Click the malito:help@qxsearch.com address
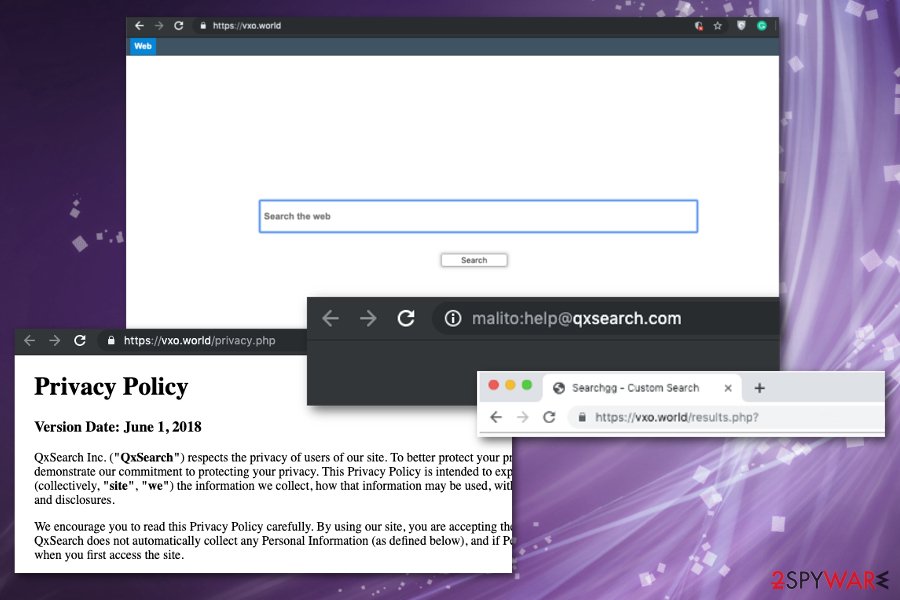900x600 pixels. (576, 319)
